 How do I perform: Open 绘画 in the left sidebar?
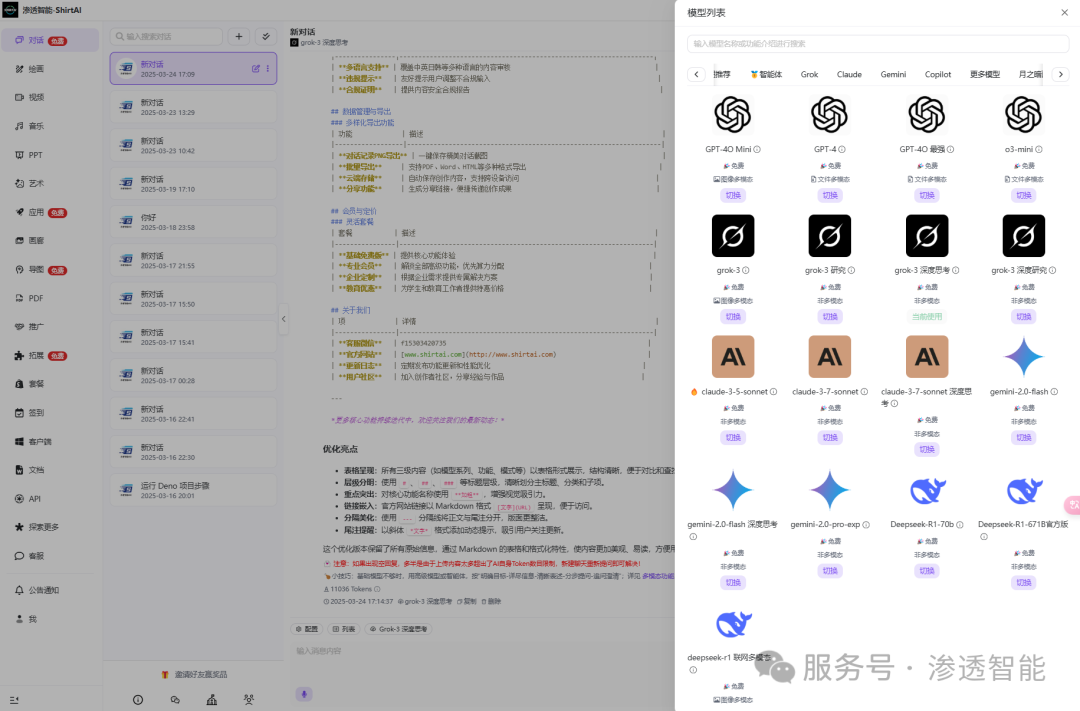(48, 69)
